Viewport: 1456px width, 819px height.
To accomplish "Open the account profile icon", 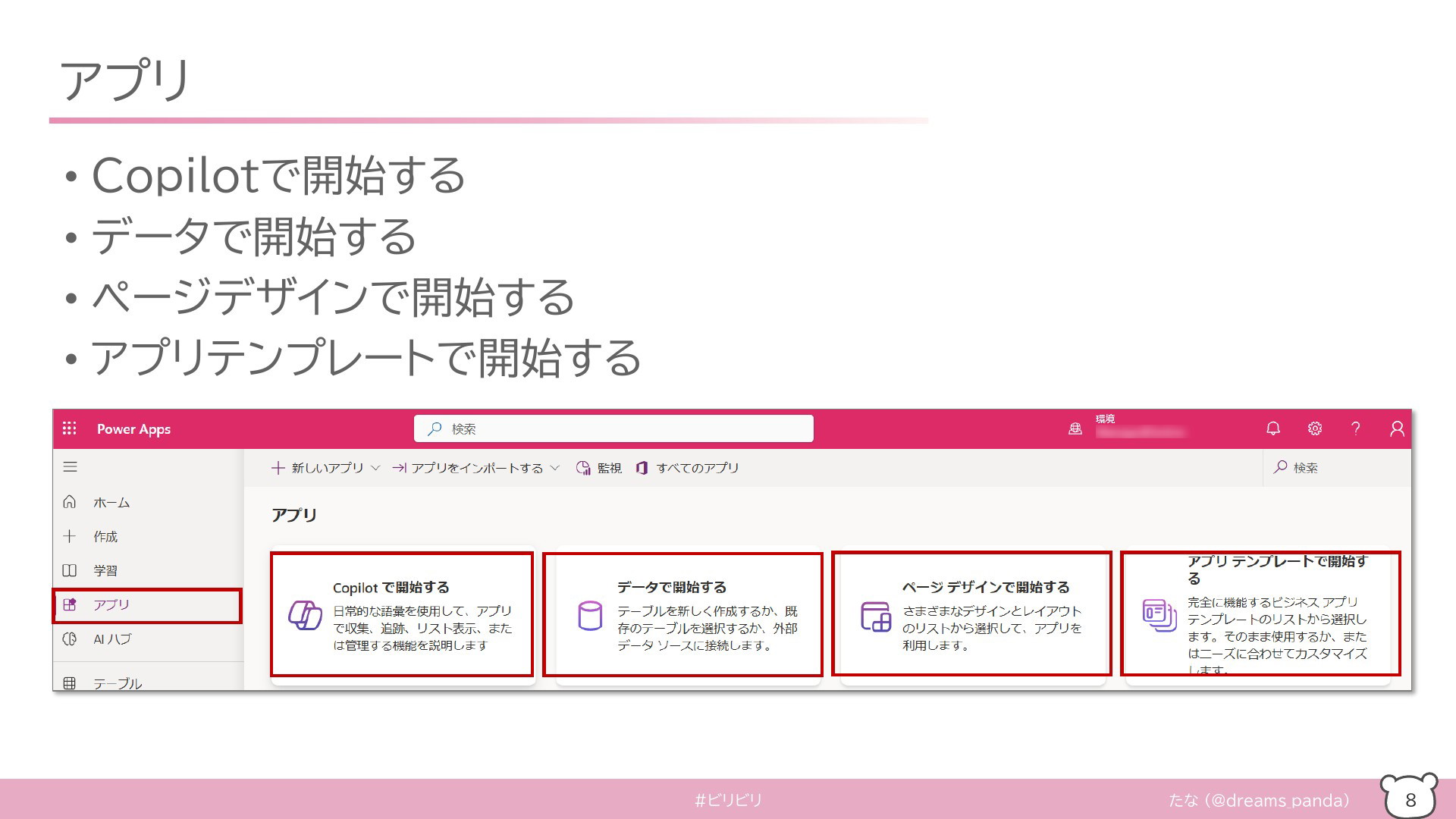I will pos(1397,428).
